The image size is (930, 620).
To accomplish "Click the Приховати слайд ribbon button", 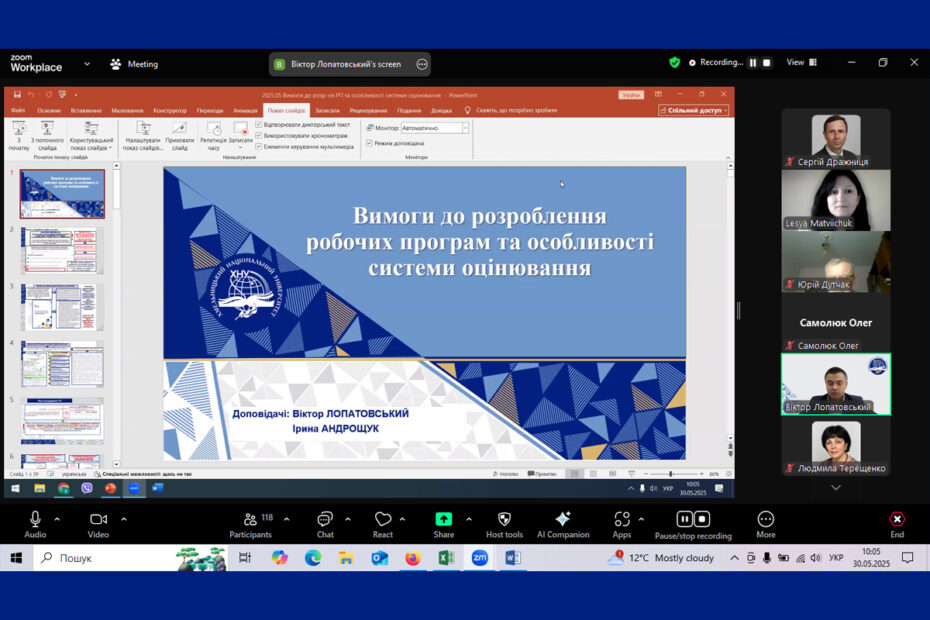I will tap(180, 136).
